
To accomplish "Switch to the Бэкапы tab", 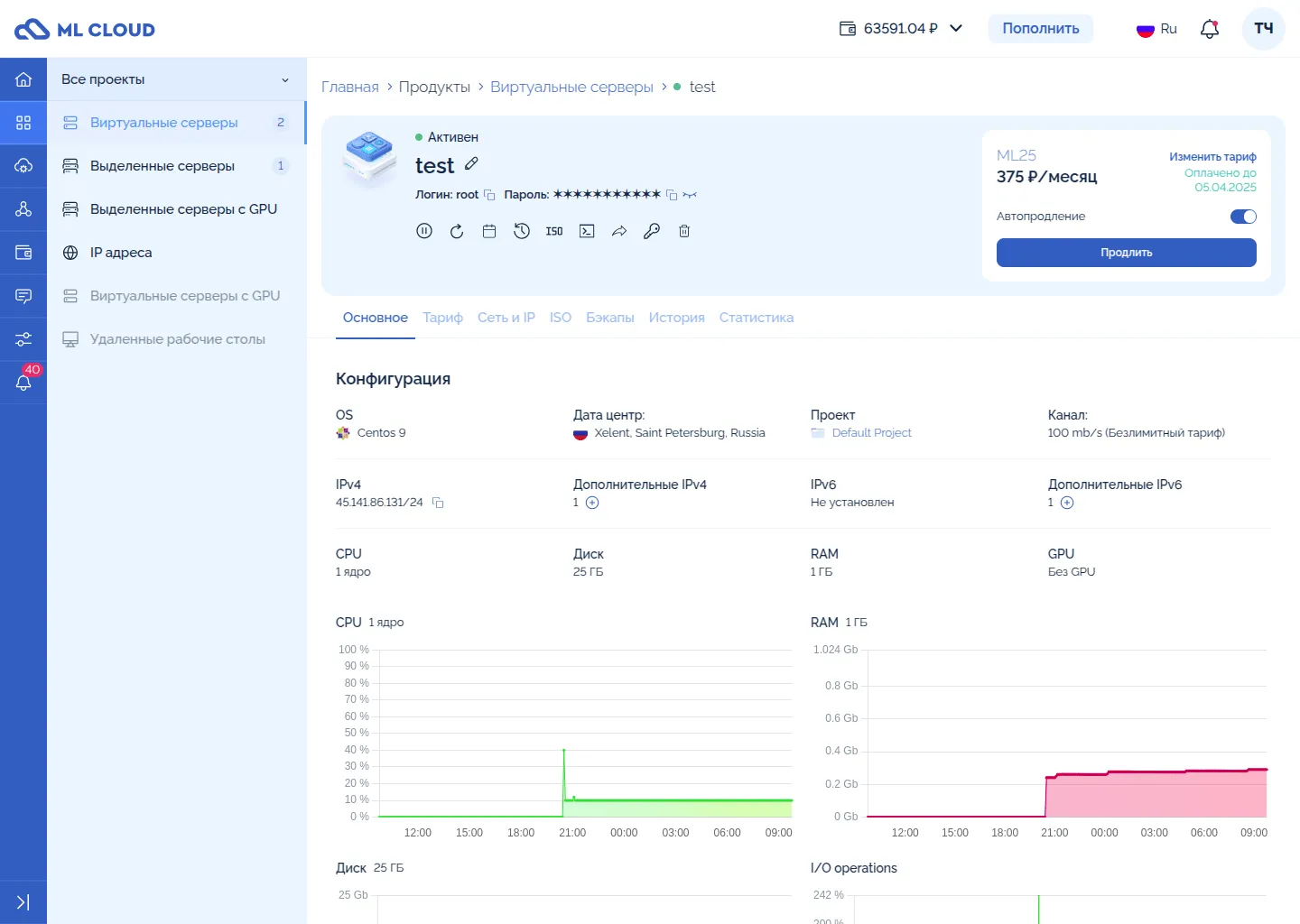I will click(x=610, y=318).
